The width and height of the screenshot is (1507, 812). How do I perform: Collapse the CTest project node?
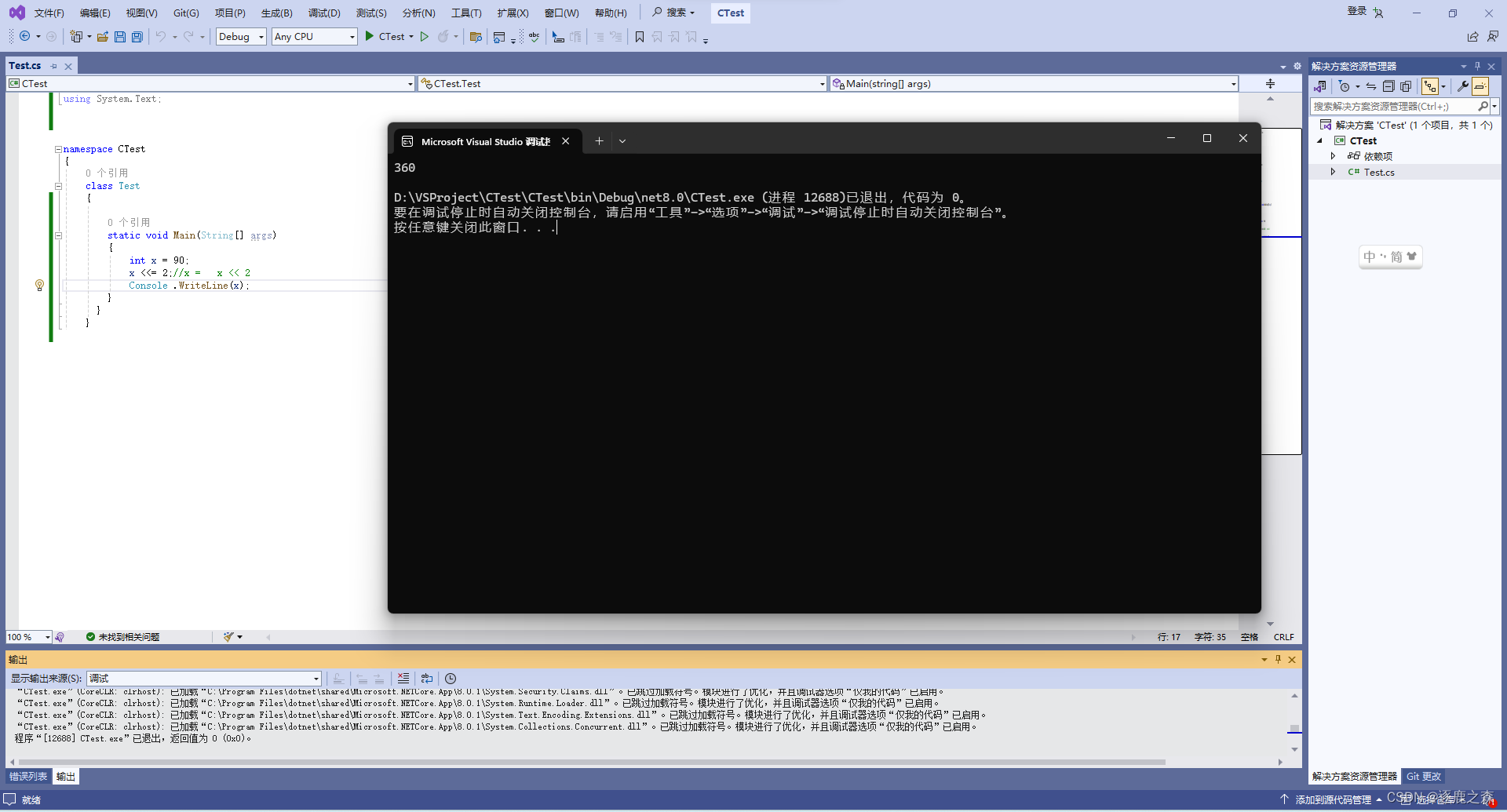coord(1320,141)
